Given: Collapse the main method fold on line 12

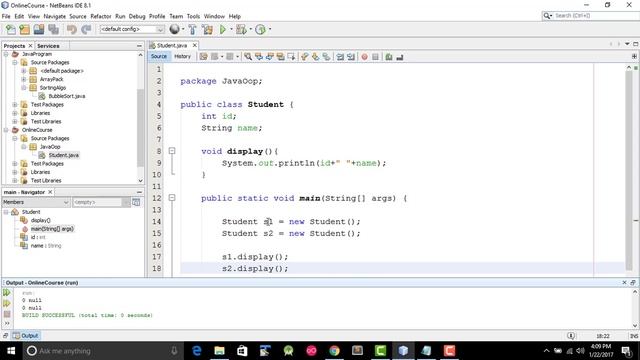Looking at the screenshot, I should tap(172, 198).
